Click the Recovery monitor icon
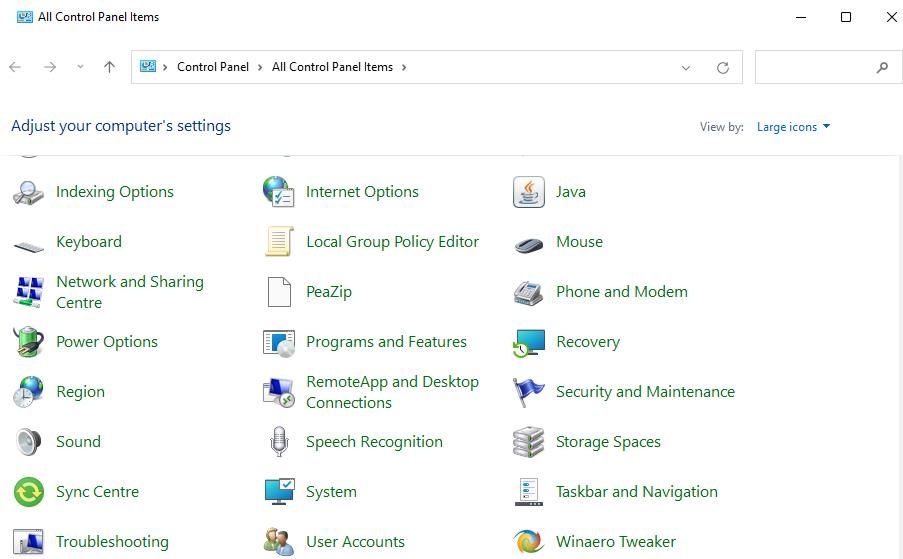 (529, 343)
